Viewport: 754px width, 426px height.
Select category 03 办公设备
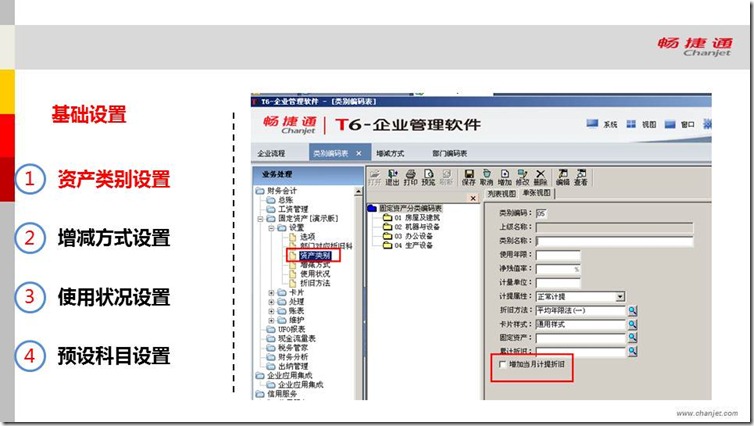point(408,236)
